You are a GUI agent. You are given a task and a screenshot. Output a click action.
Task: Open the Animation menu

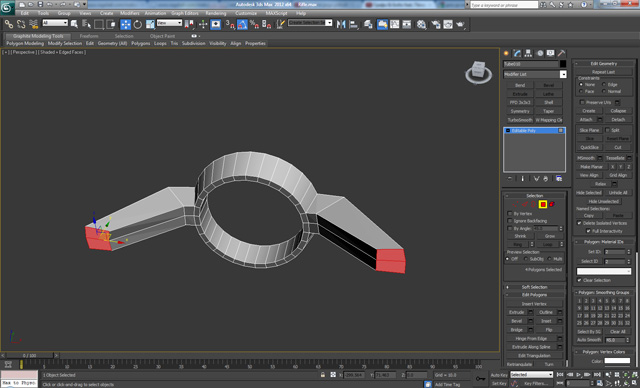pos(156,13)
